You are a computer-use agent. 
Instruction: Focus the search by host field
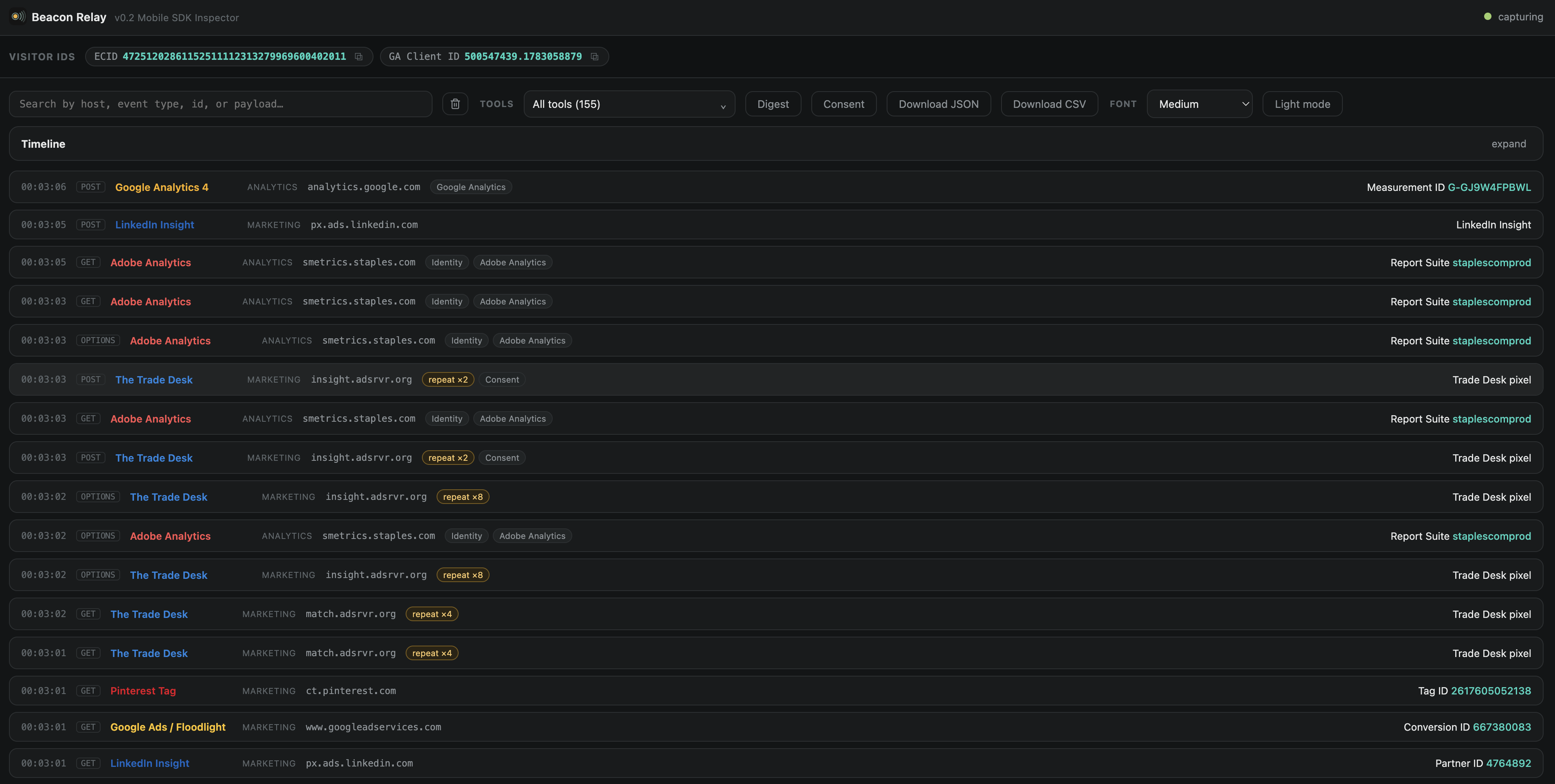(x=220, y=104)
